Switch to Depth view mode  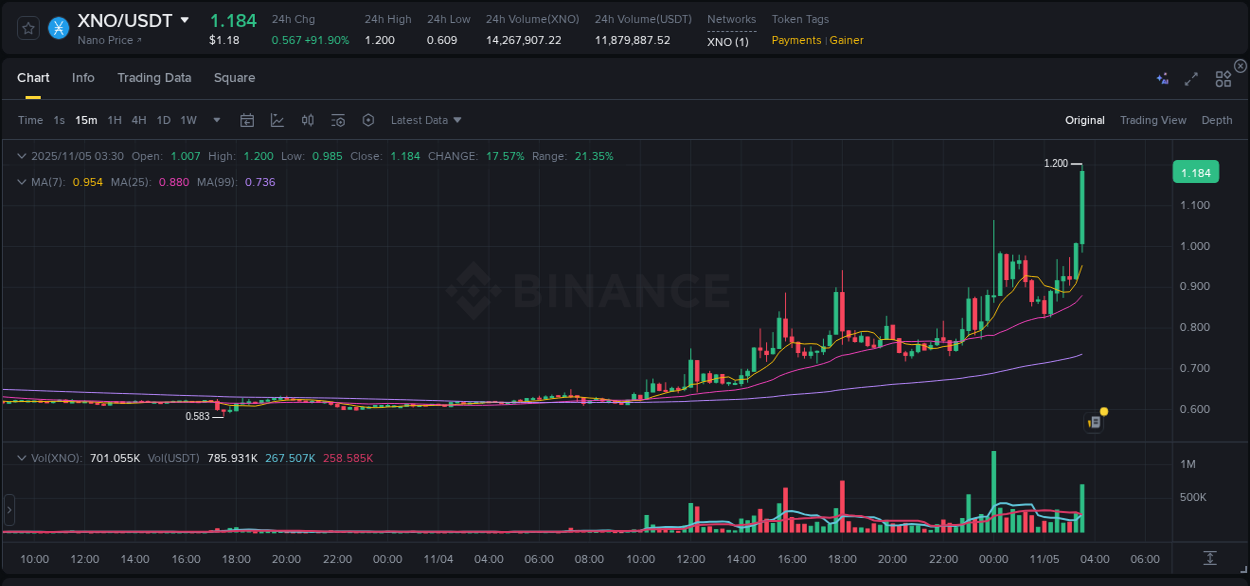(1217, 120)
